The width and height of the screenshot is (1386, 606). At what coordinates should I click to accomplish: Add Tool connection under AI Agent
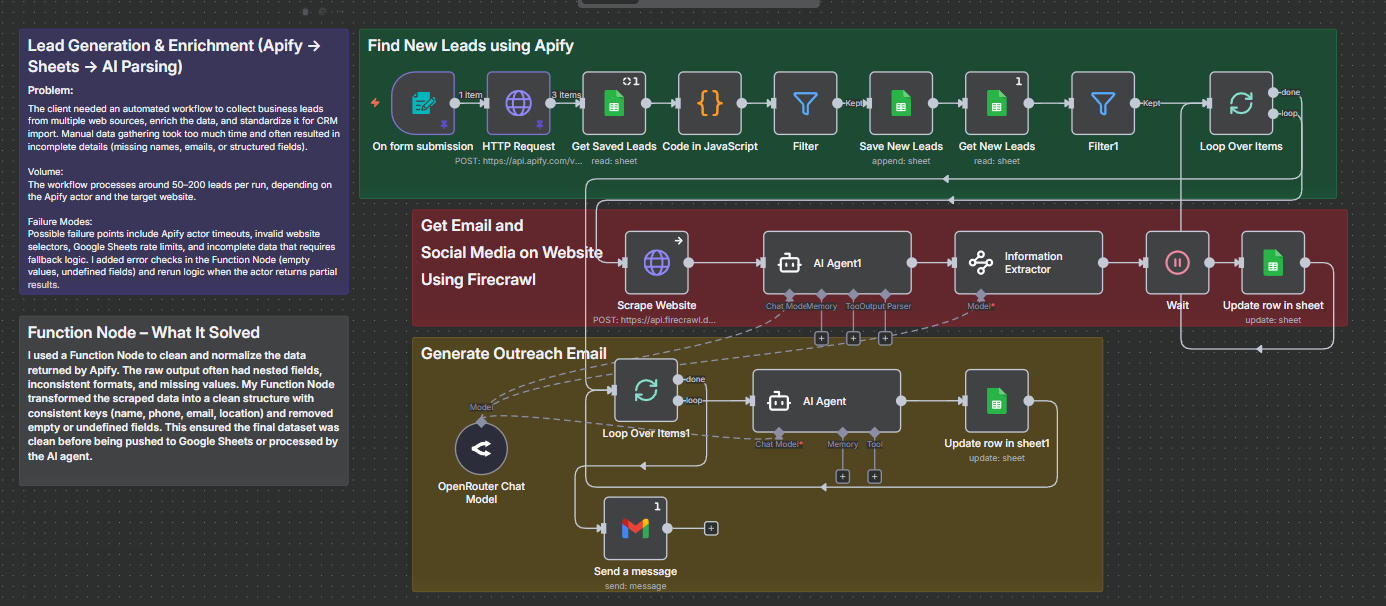click(x=874, y=476)
